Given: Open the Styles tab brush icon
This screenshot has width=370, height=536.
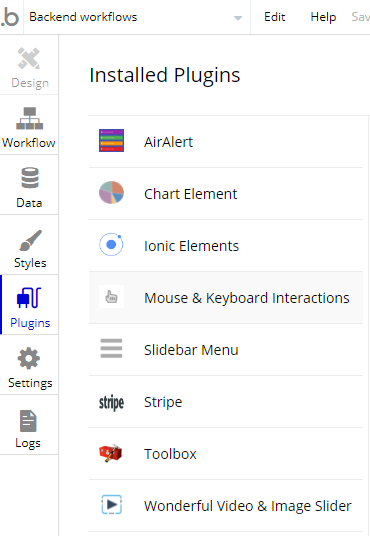Looking at the screenshot, I should click(30, 240).
